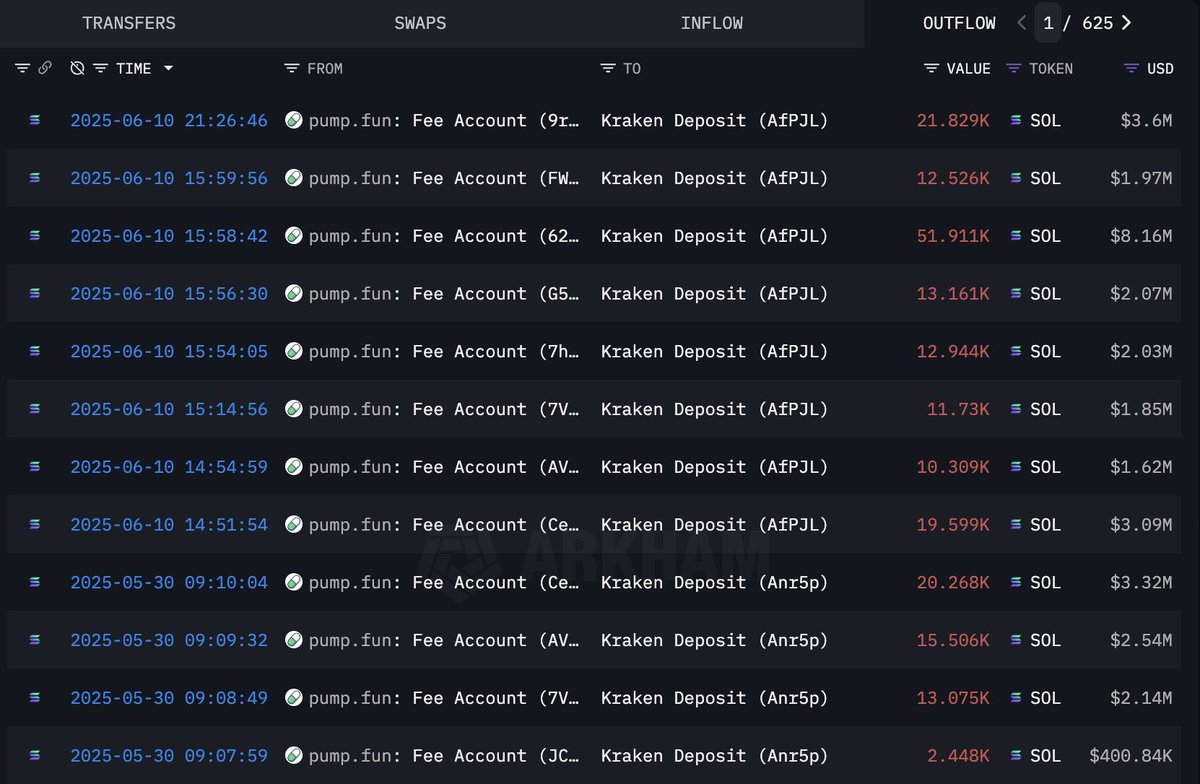
Task: Click the Solana chain icon in the 09:07:59 row
Action: coord(36,756)
